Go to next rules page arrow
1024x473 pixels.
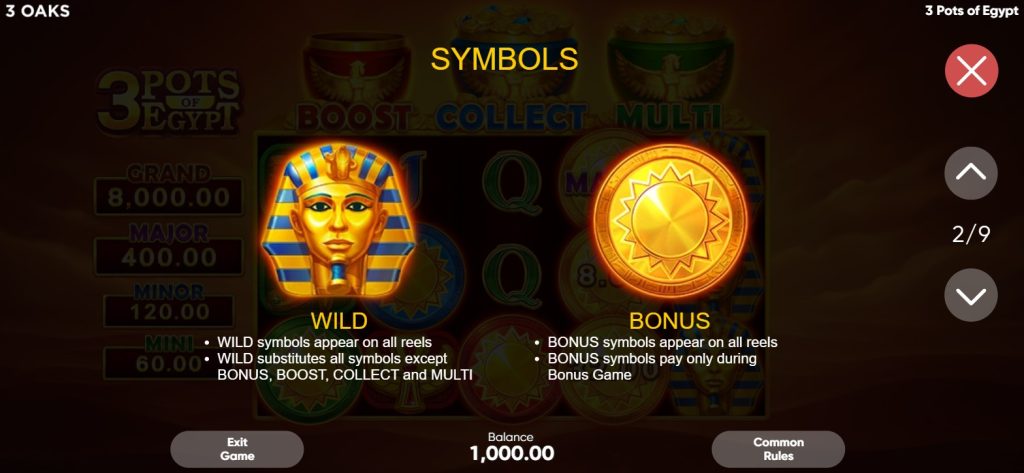point(970,295)
